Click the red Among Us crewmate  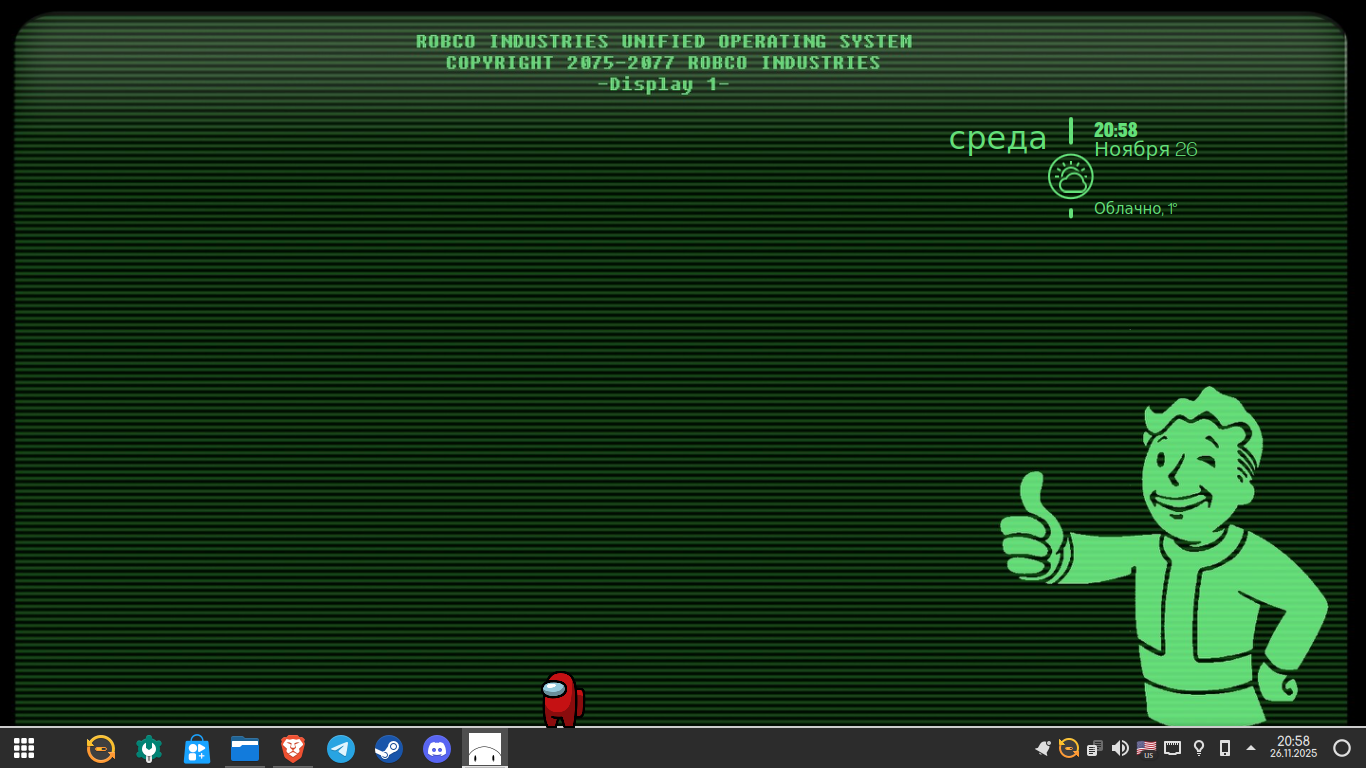(562, 699)
